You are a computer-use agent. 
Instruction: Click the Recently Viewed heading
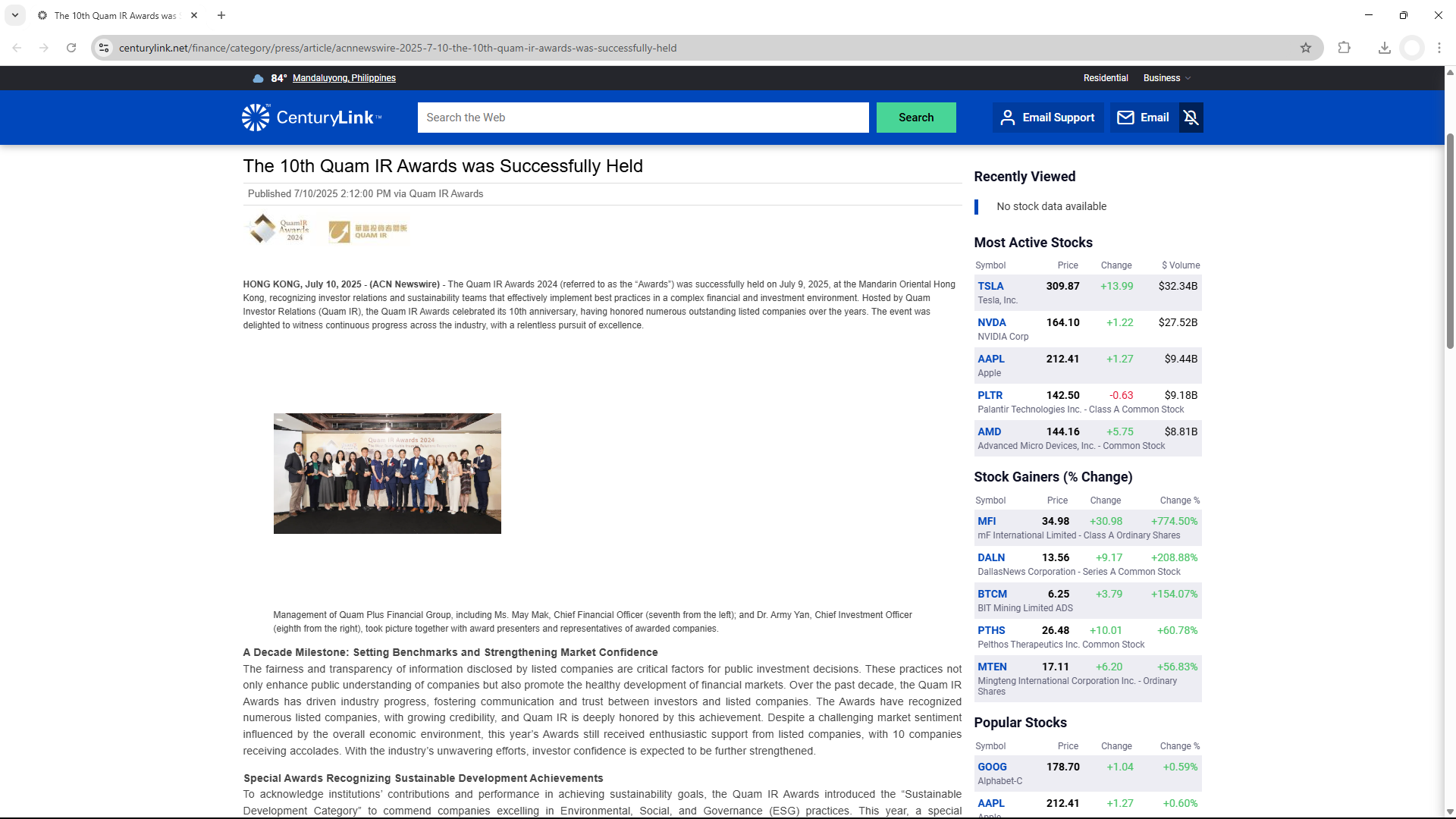(x=1025, y=177)
